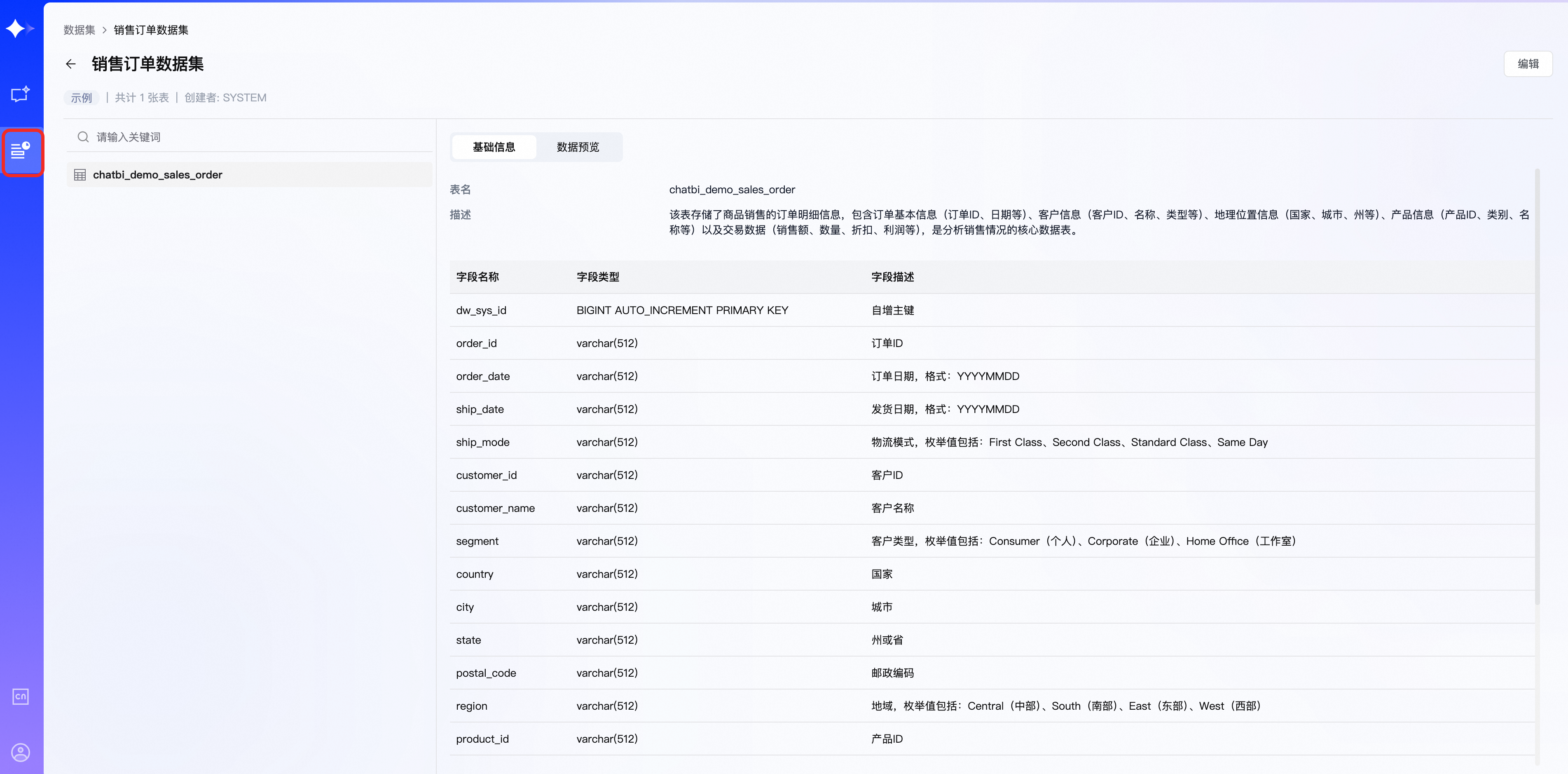Click the 订单ID description cell

pyautogui.click(x=887, y=343)
